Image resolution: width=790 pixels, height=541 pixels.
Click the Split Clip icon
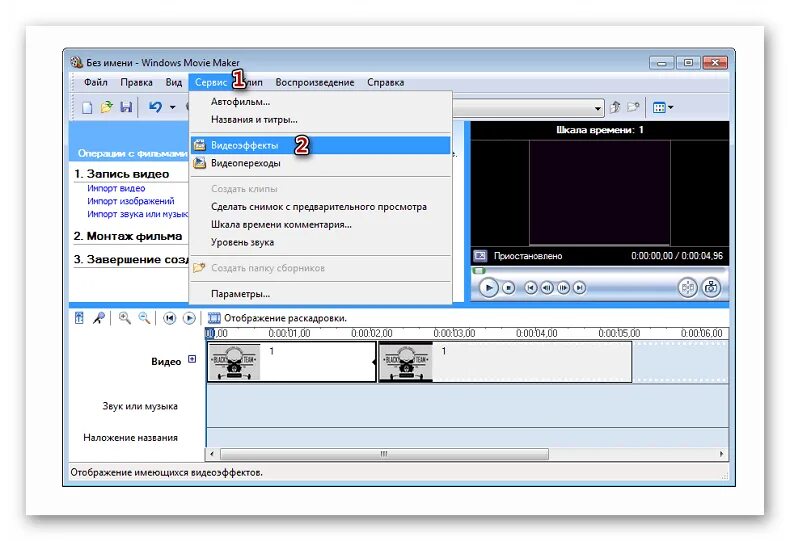pyautogui.click(x=687, y=288)
